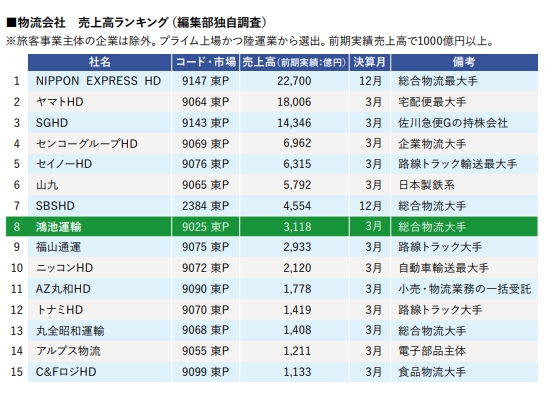Click the 山九 company cell
548x394 pixels.
(x=100, y=185)
